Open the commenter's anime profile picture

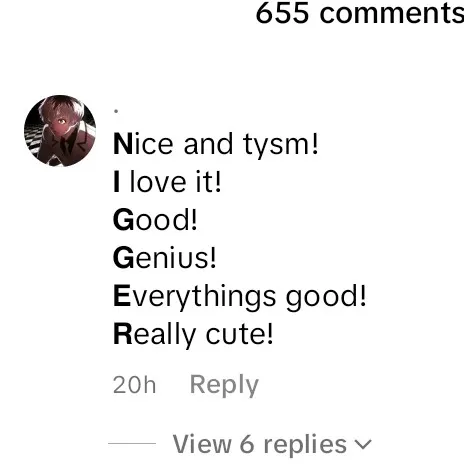(60, 131)
